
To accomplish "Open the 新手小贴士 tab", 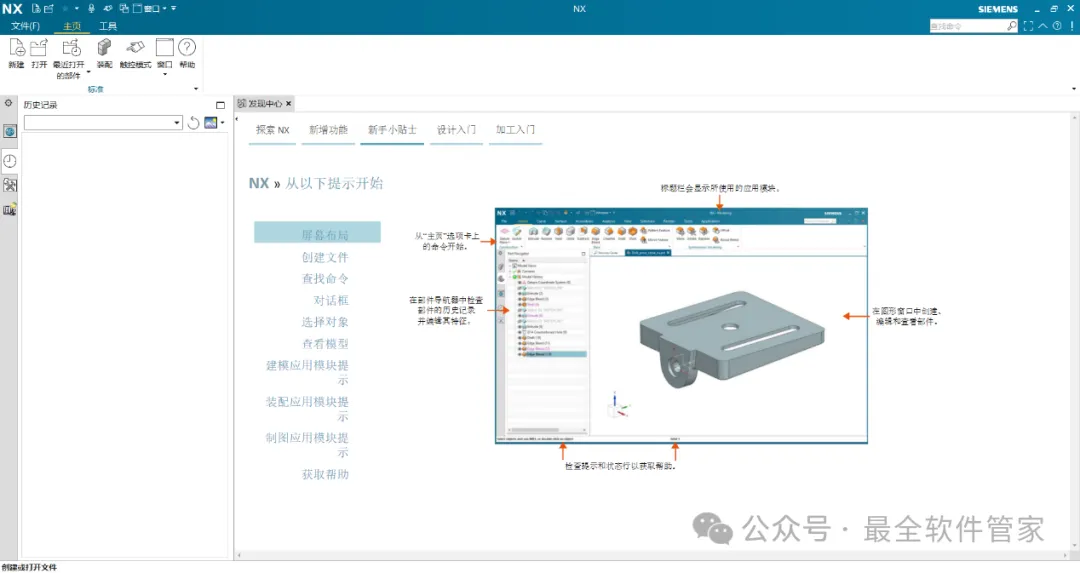I will click(392, 129).
